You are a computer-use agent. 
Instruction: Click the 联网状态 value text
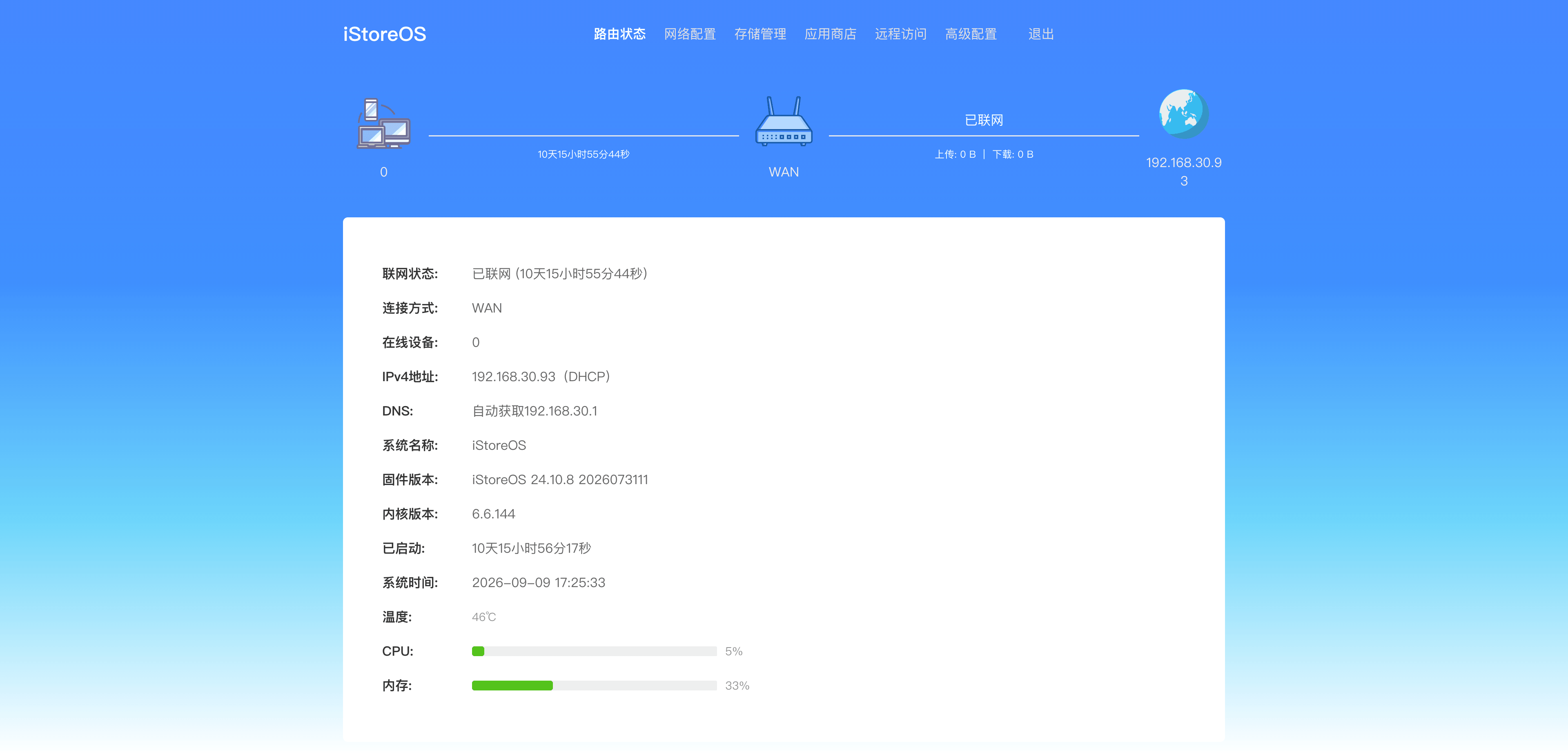click(560, 274)
